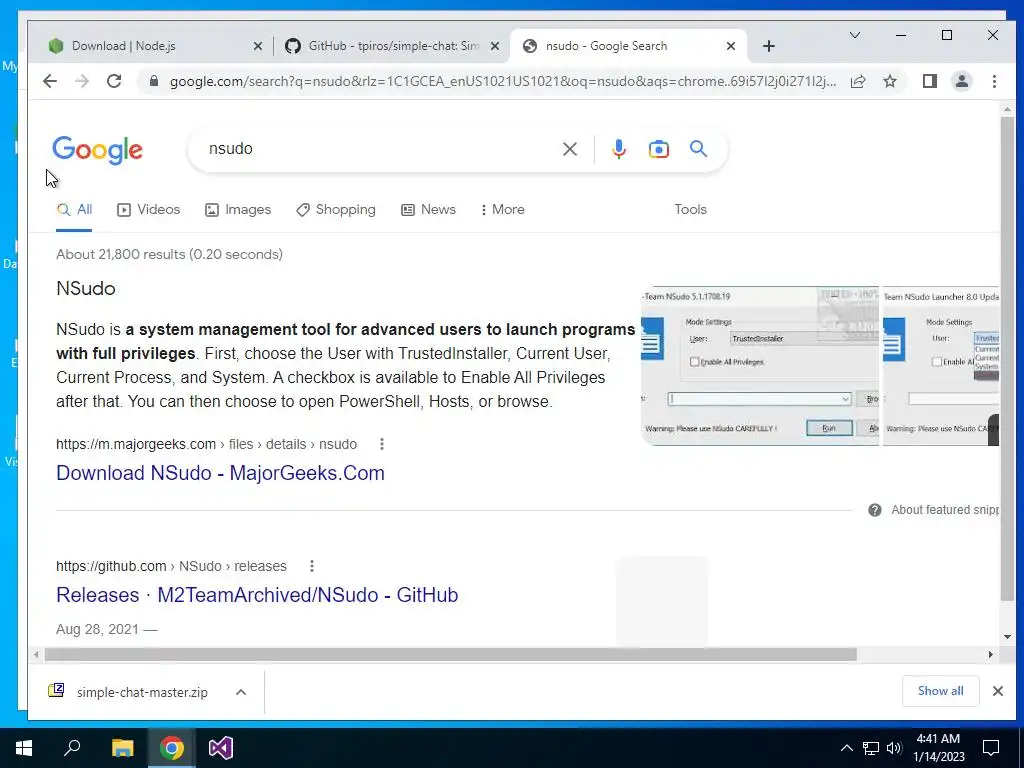Select the nsudo - Google Search tab
This screenshot has width=1024, height=768.
tap(627, 46)
